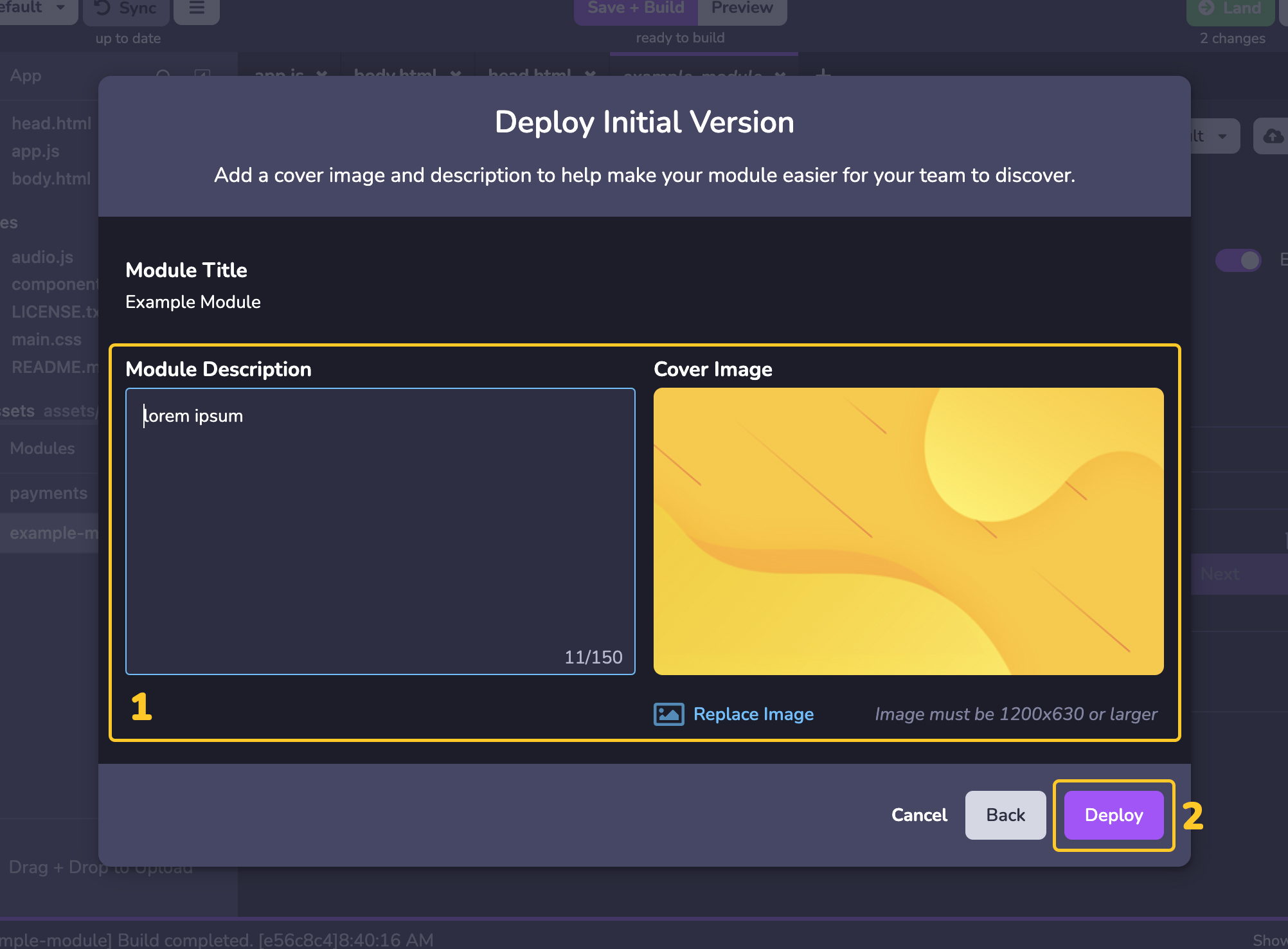Expand the Modules tree item
This screenshot has height=949, width=1288.
point(41,448)
